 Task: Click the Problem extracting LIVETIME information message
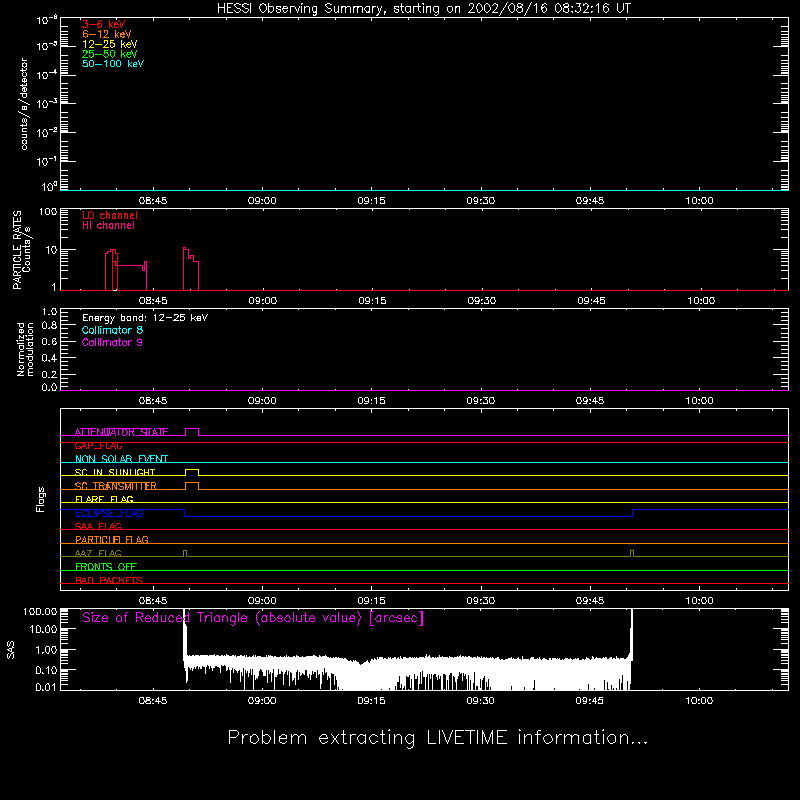click(437, 738)
